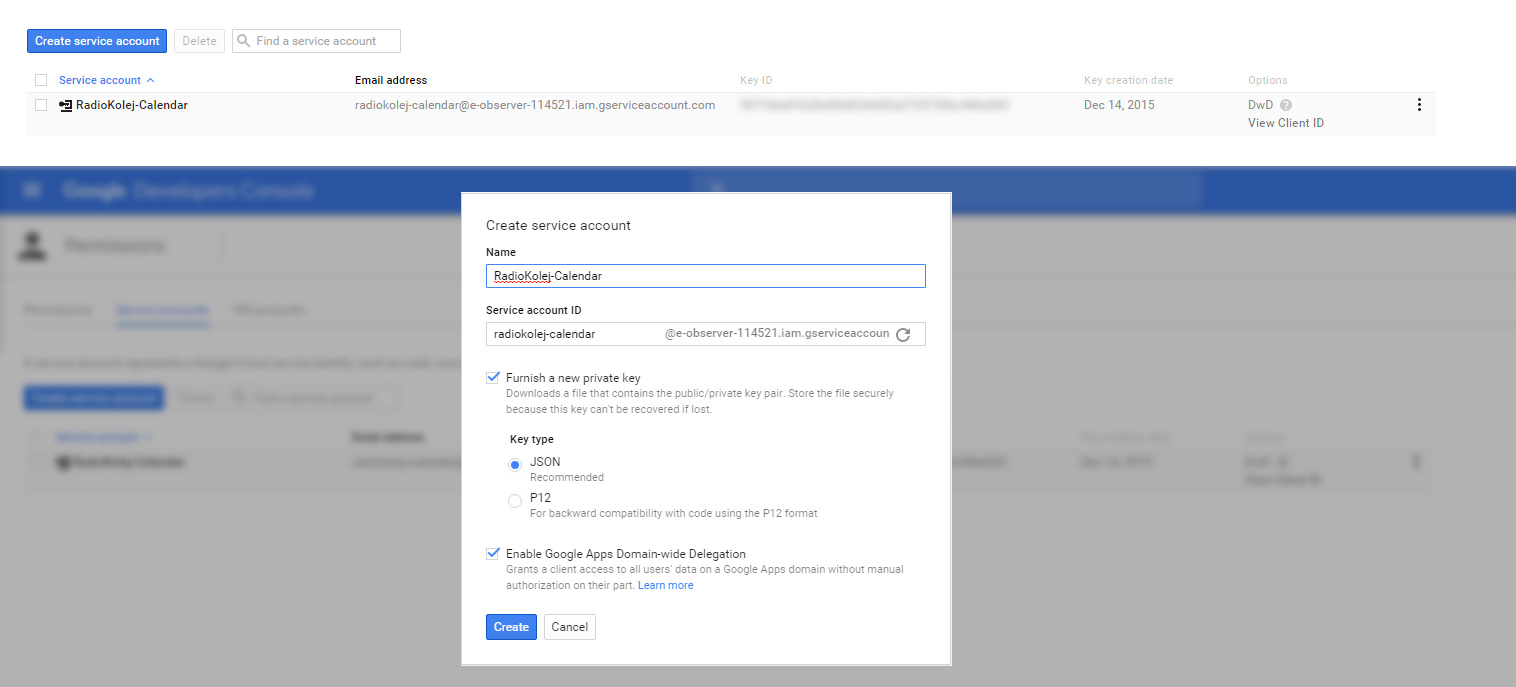The height and width of the screenshot is (687, 1516).
Task: Open the hamburger menu in the Developers Console header
Action: tap(33, 190)
